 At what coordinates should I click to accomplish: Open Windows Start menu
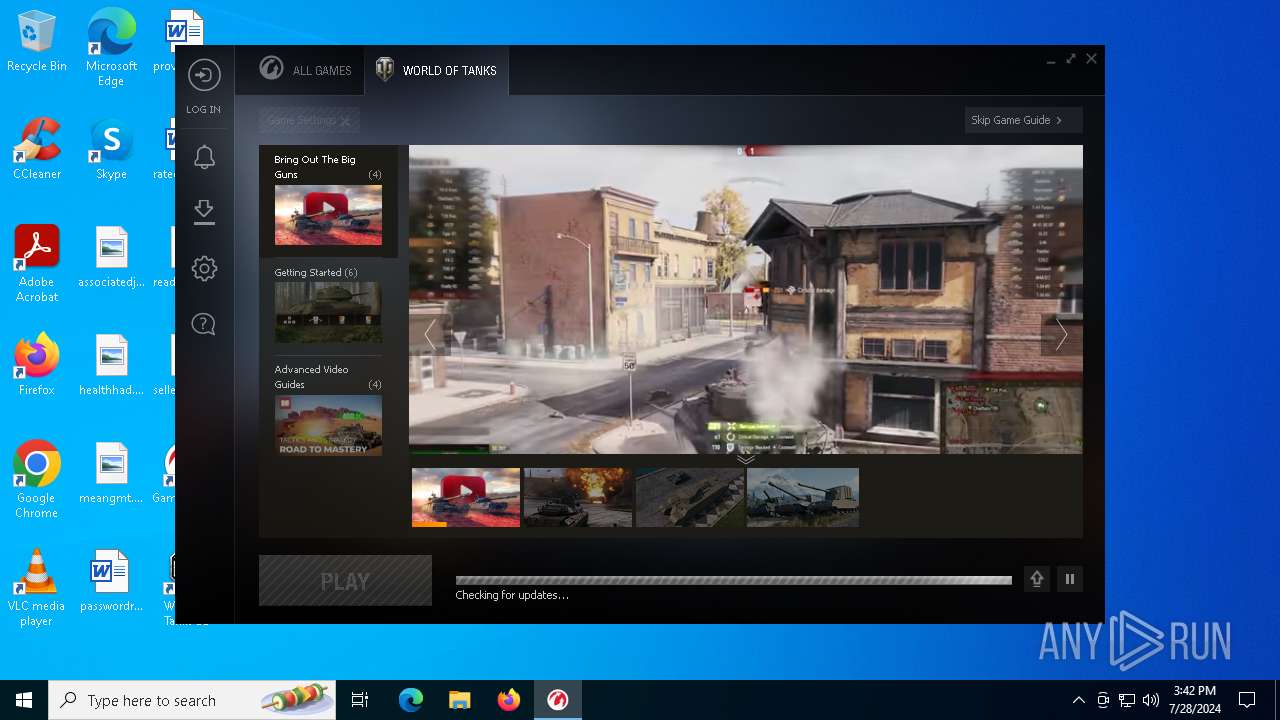24,700
